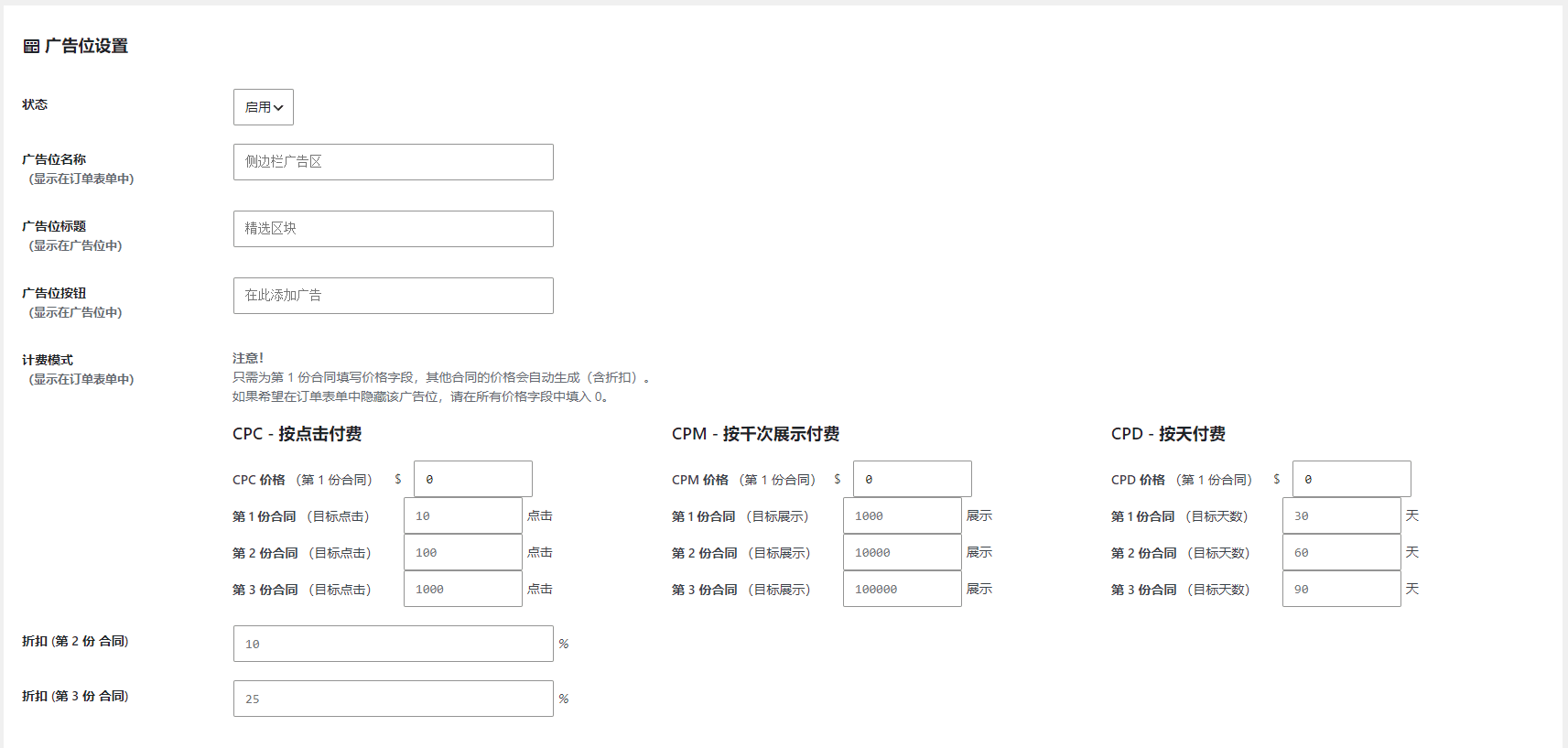Screen dimensions: 1568x748
Task: Click the 'CPC 价格' label text
Action: [x=259, y=480]
